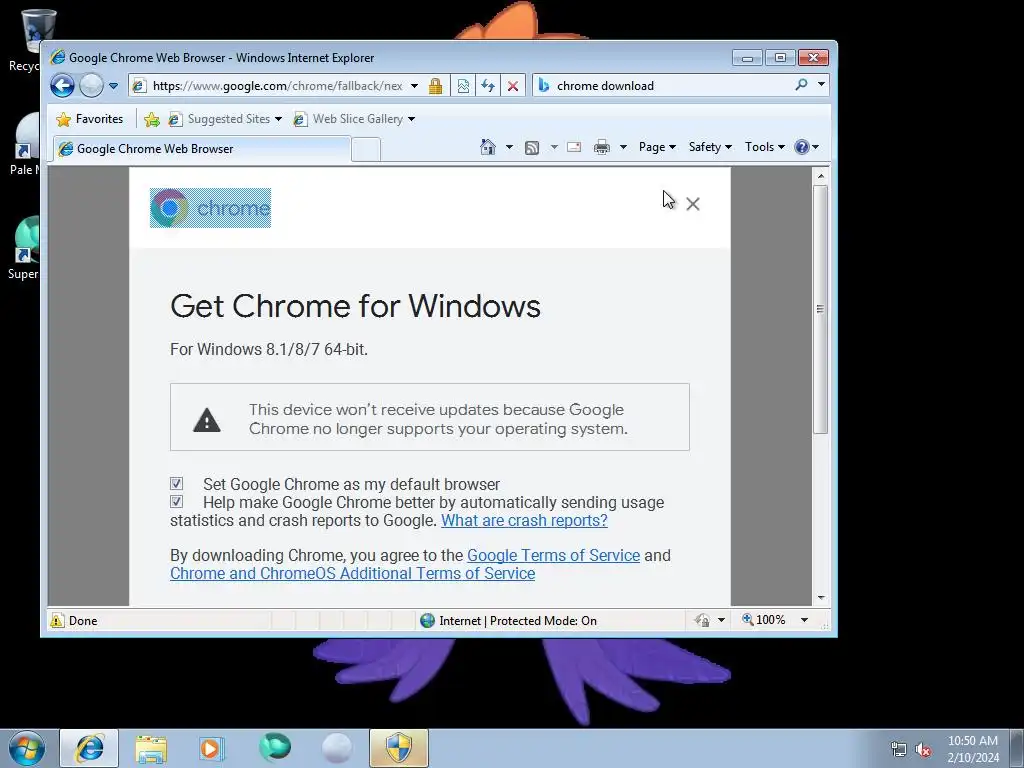Expand the Home button dropdown arrow
Image resolution: width=1024 pixels, height=768 pixels.
coord(509,148)
